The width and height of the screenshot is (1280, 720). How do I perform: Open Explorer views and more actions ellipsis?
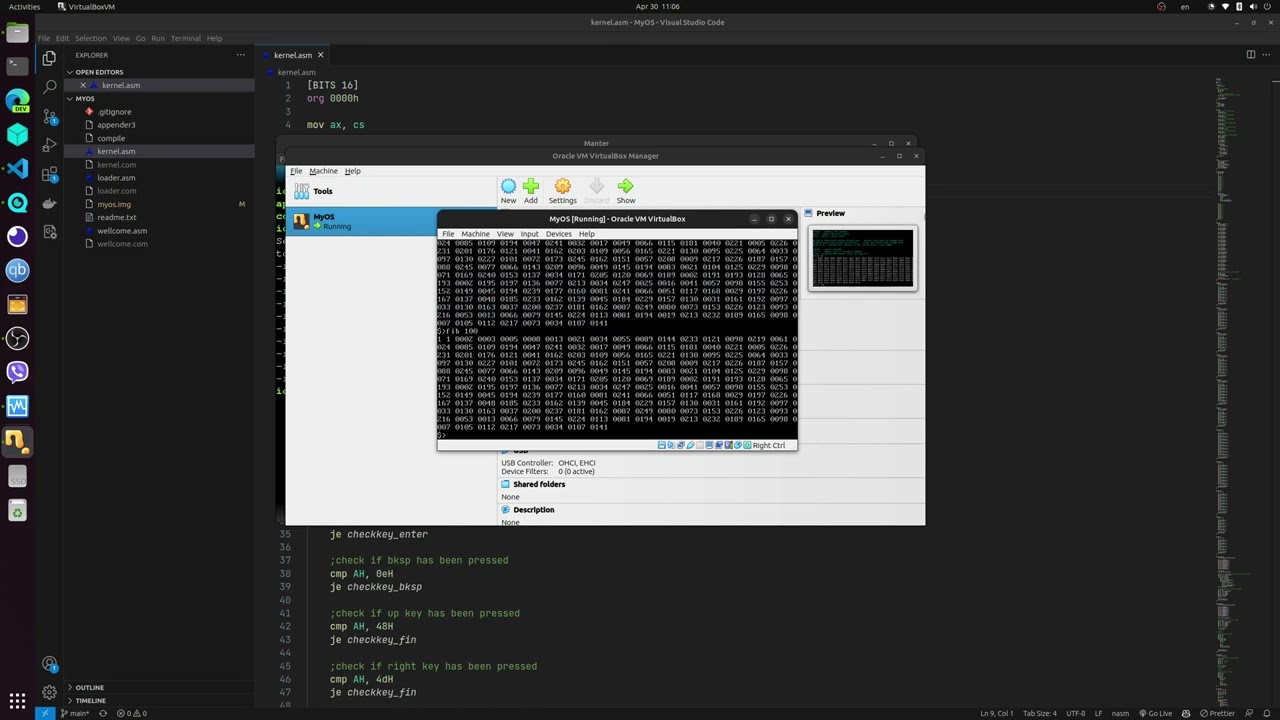pos(240,55)
